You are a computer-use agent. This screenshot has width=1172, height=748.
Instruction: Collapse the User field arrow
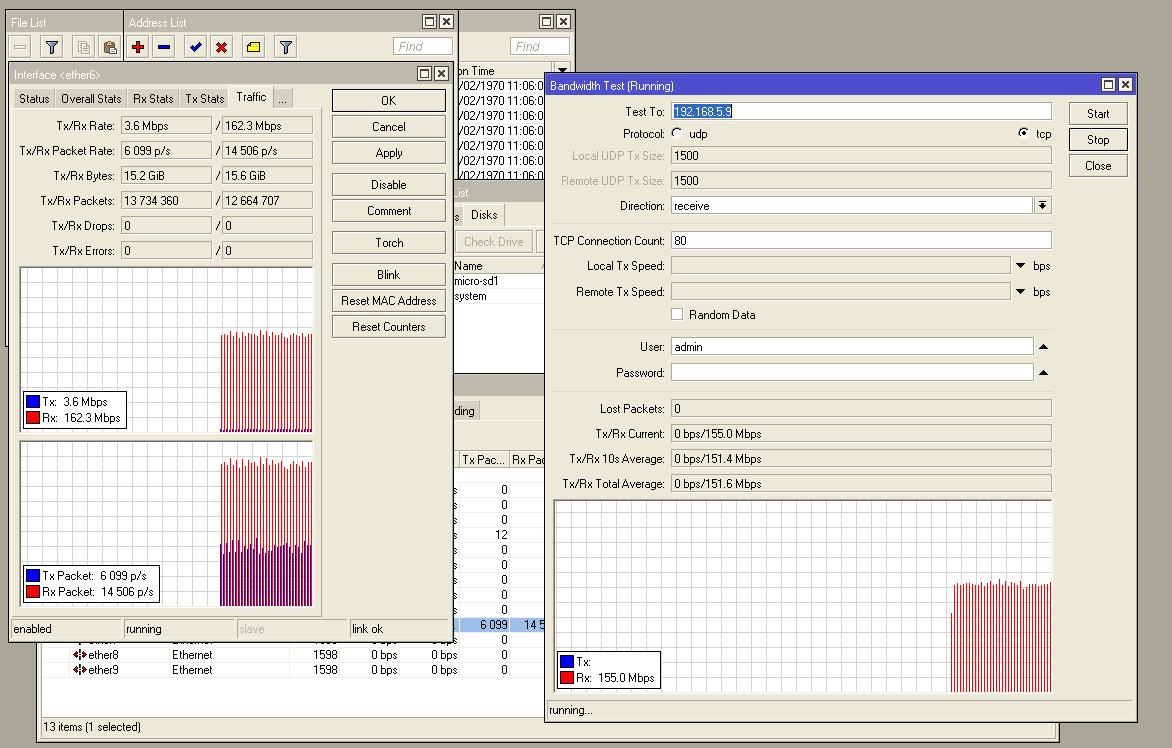click(x=1043, y=347)
